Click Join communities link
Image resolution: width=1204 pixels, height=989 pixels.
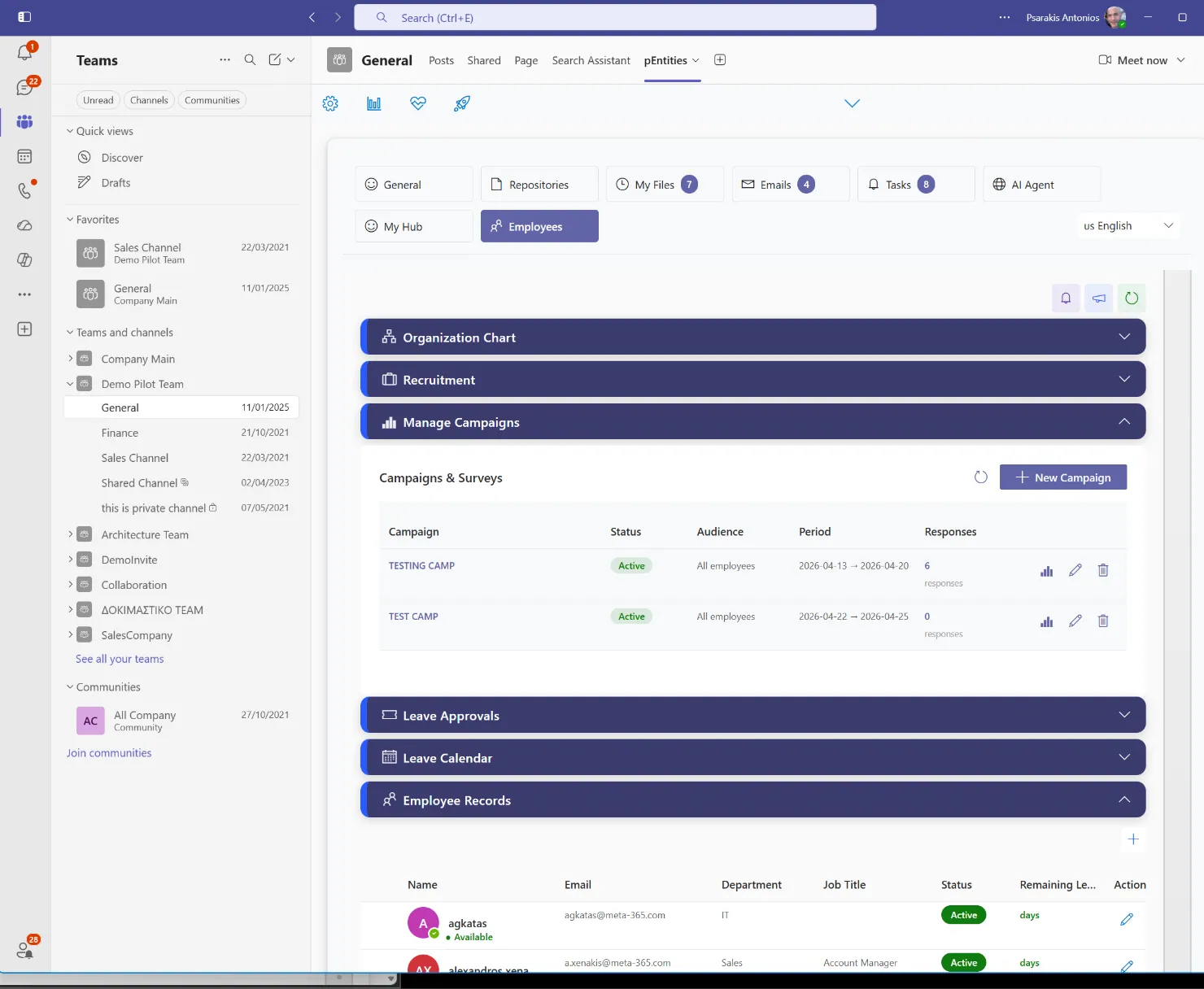click(109, 753)
